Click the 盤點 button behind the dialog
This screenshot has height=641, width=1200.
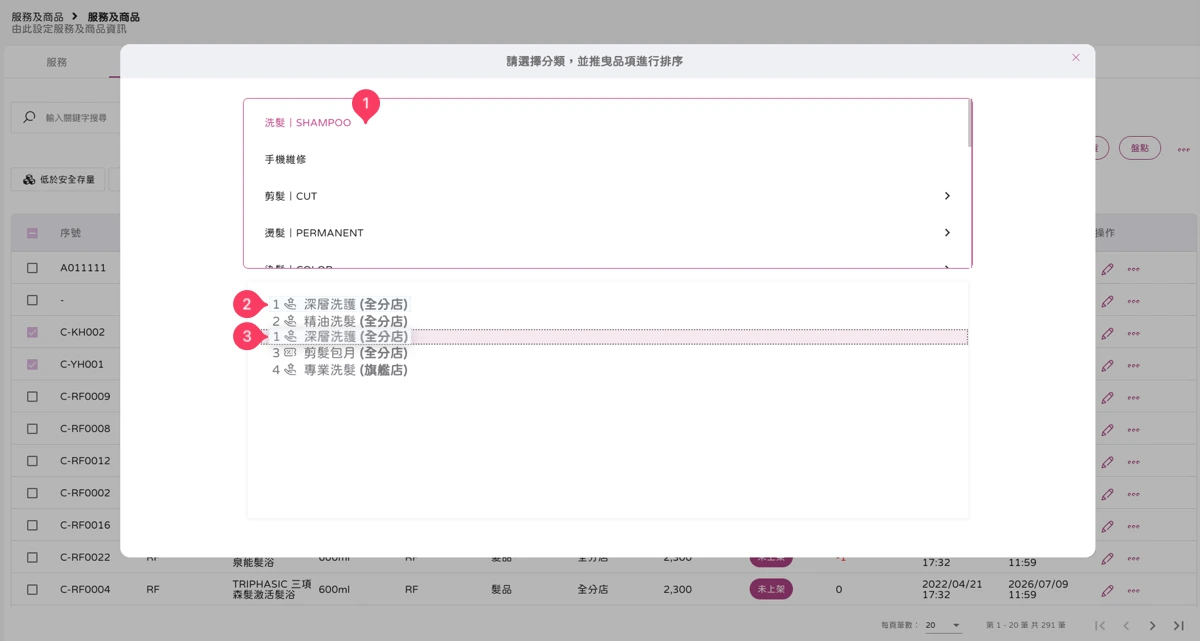[x=1140, y=148]
